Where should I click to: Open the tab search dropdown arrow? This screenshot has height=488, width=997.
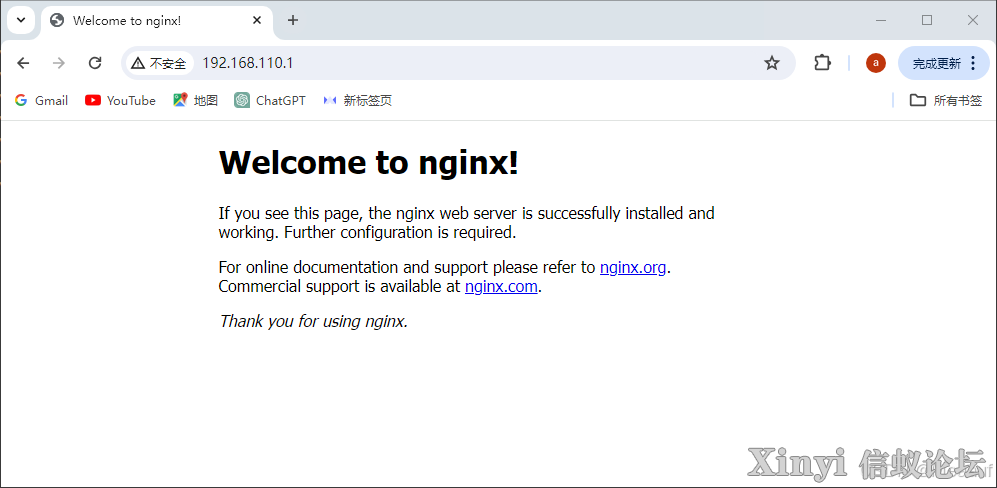[21, 20]
